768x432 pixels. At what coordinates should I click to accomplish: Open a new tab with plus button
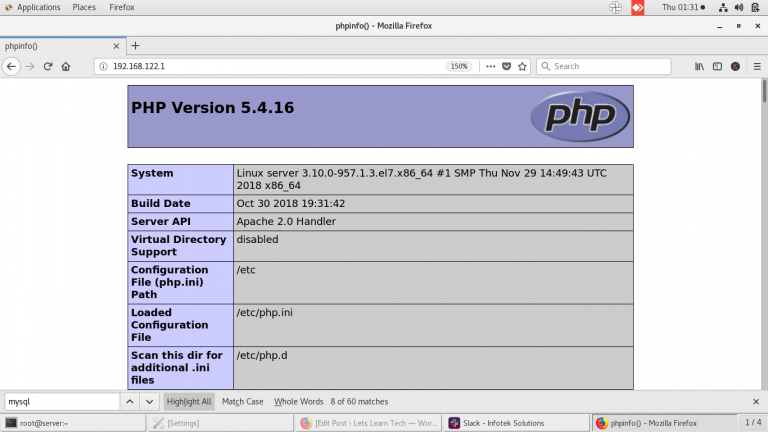pyautogui.click(x=136, y=46)
